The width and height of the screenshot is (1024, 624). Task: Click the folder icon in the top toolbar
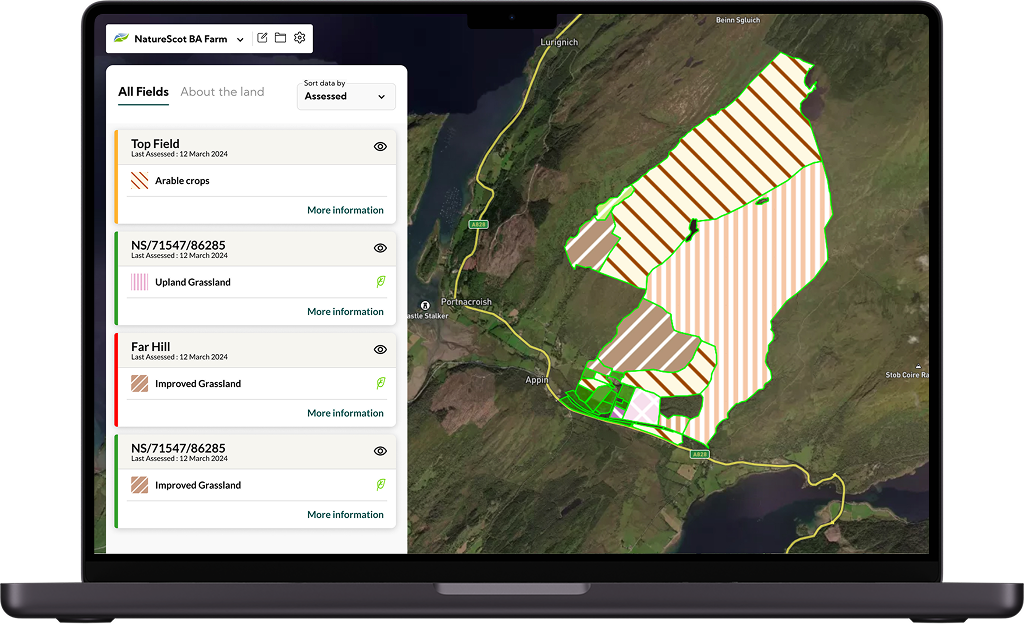tap(280, 37)
